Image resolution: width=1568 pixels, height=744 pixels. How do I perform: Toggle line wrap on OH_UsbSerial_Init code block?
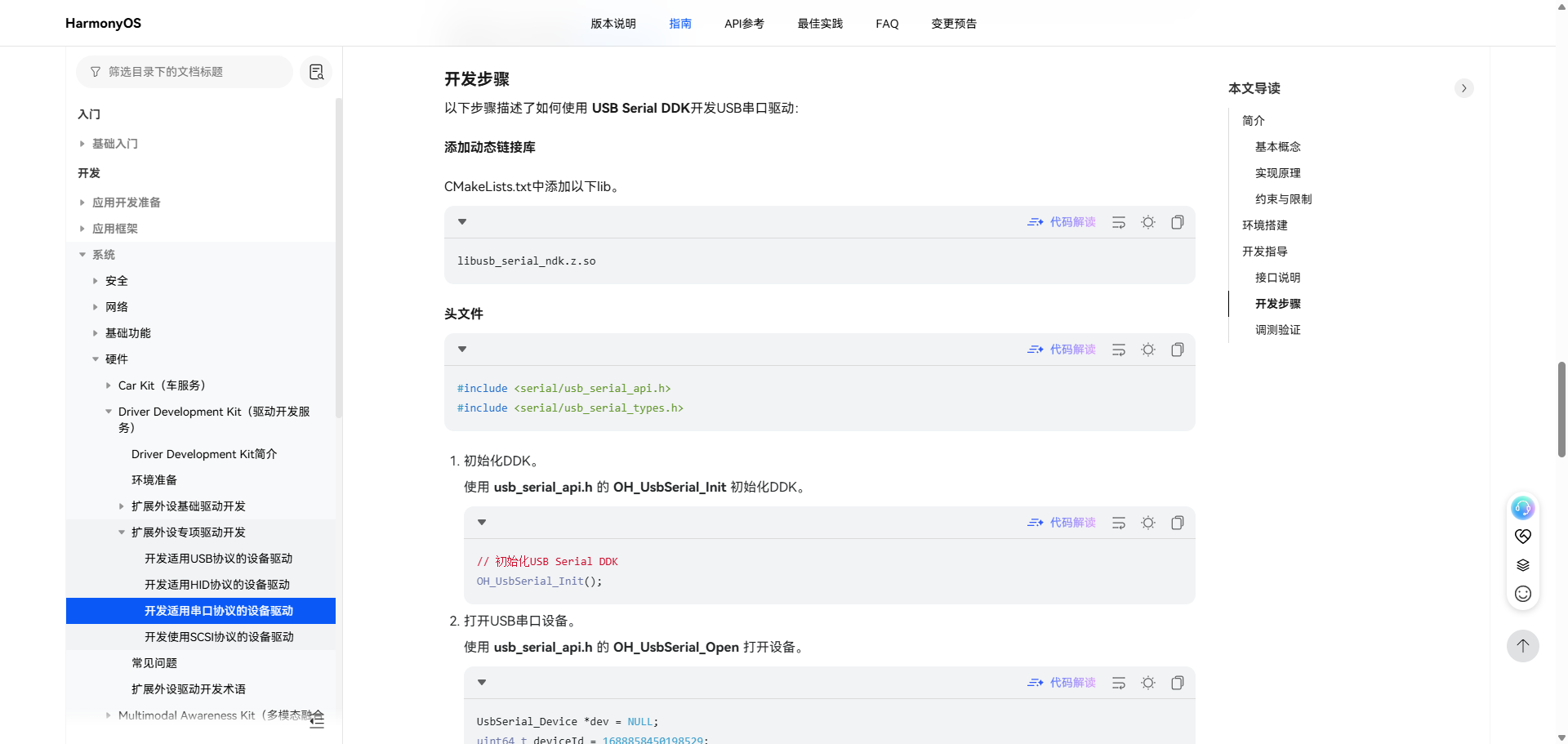tap(1119, 523)
